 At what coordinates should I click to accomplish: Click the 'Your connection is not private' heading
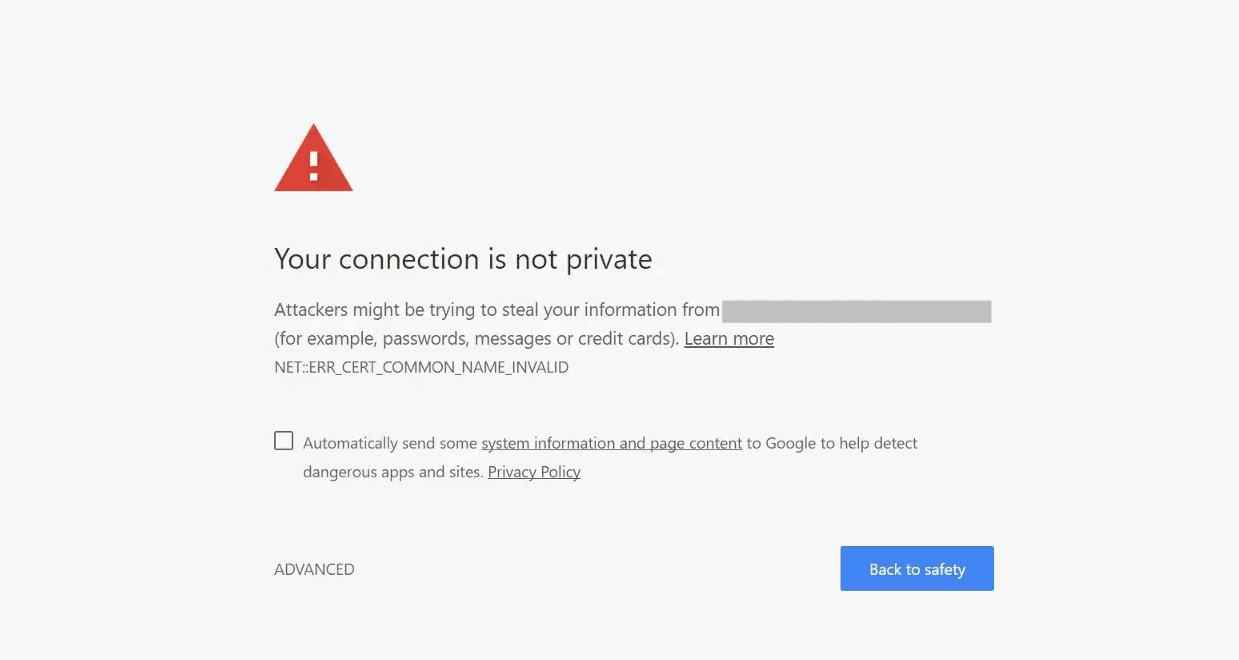[463, 258]
